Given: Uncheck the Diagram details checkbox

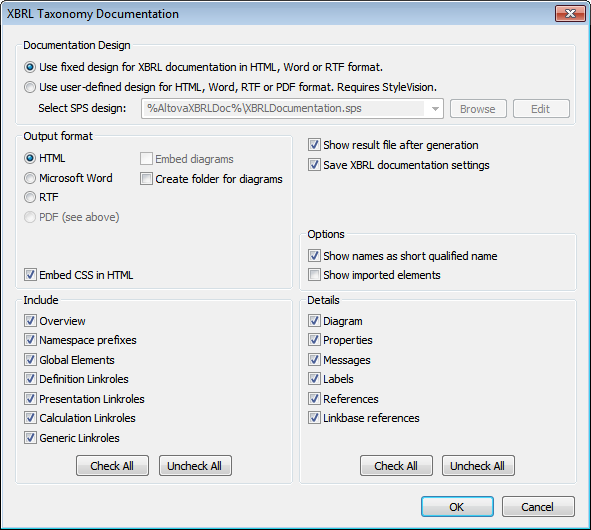Looking at the screenshot, I should point(314,321).
